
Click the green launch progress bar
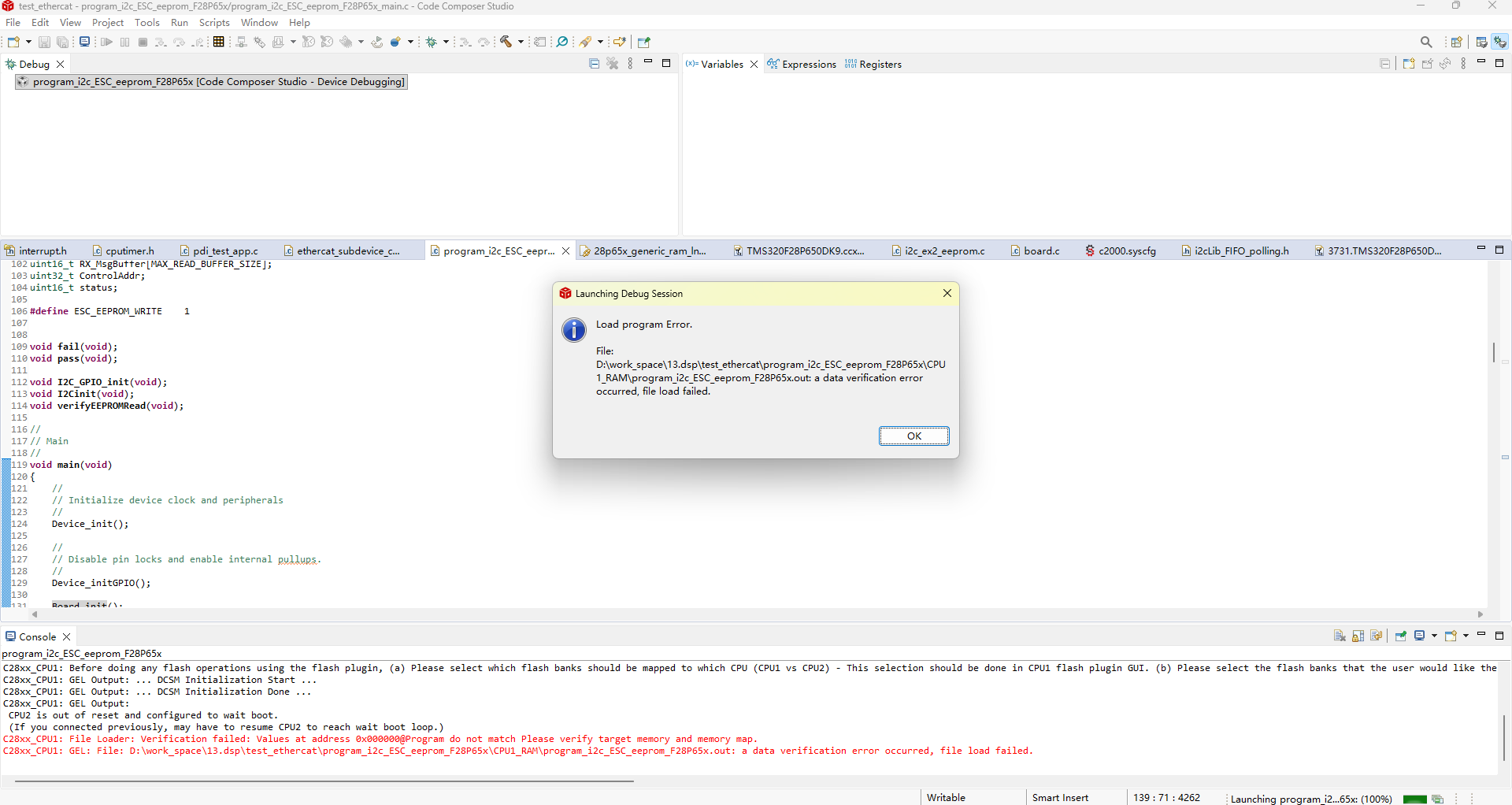(1414, 799)
